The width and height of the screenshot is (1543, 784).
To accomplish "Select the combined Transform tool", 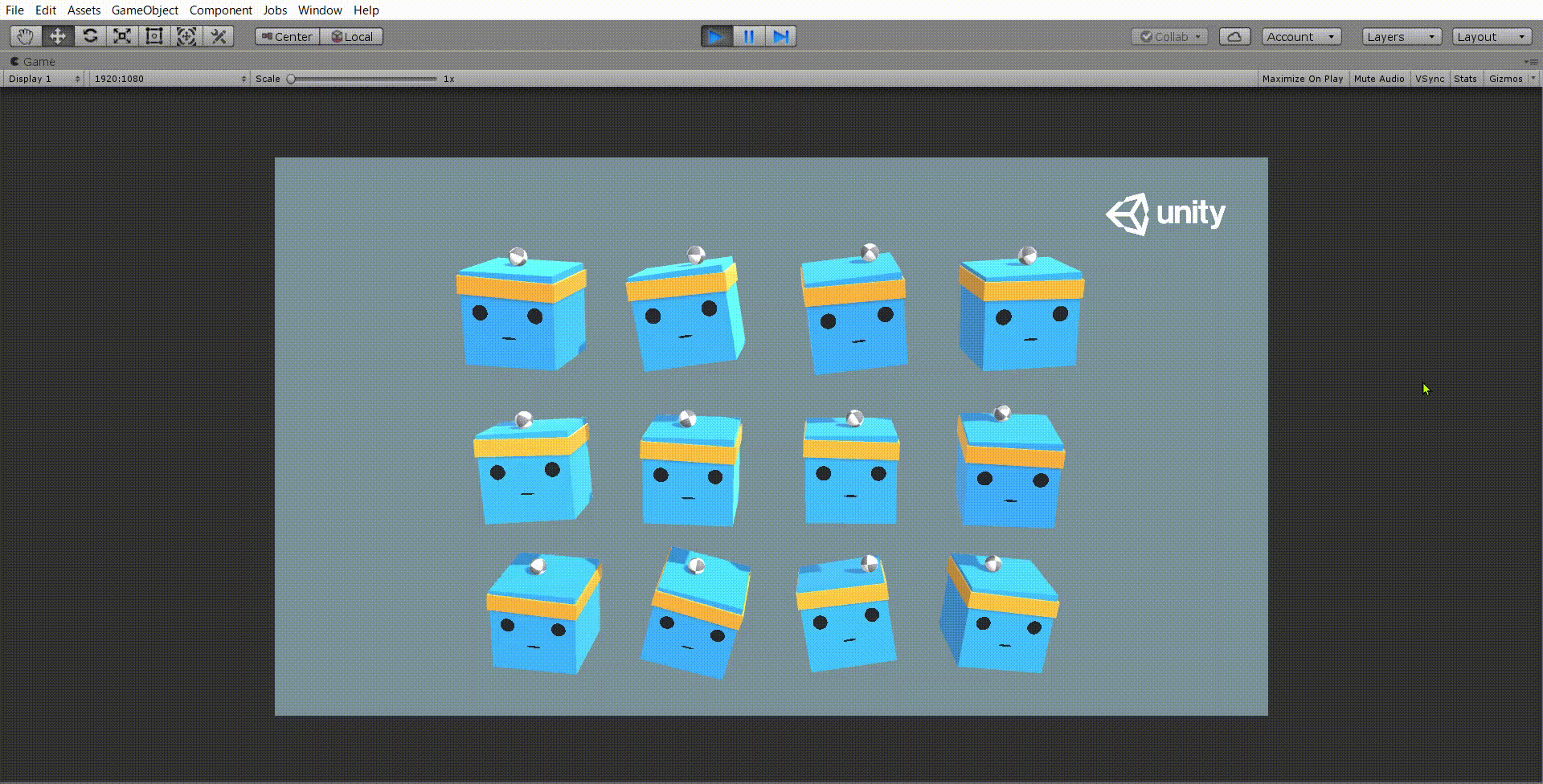I will pyautogui.click(x=186, y=36).
